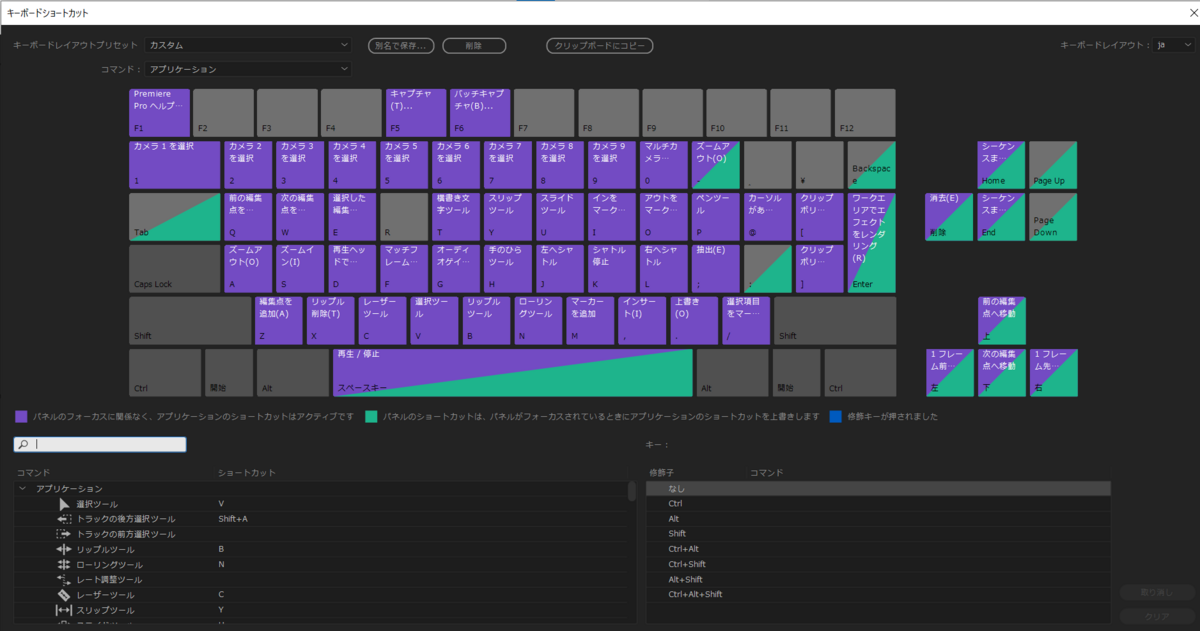Click the empty F2 key on the keyboard
The image size is (1200, 631).
[x=224, y=112]
